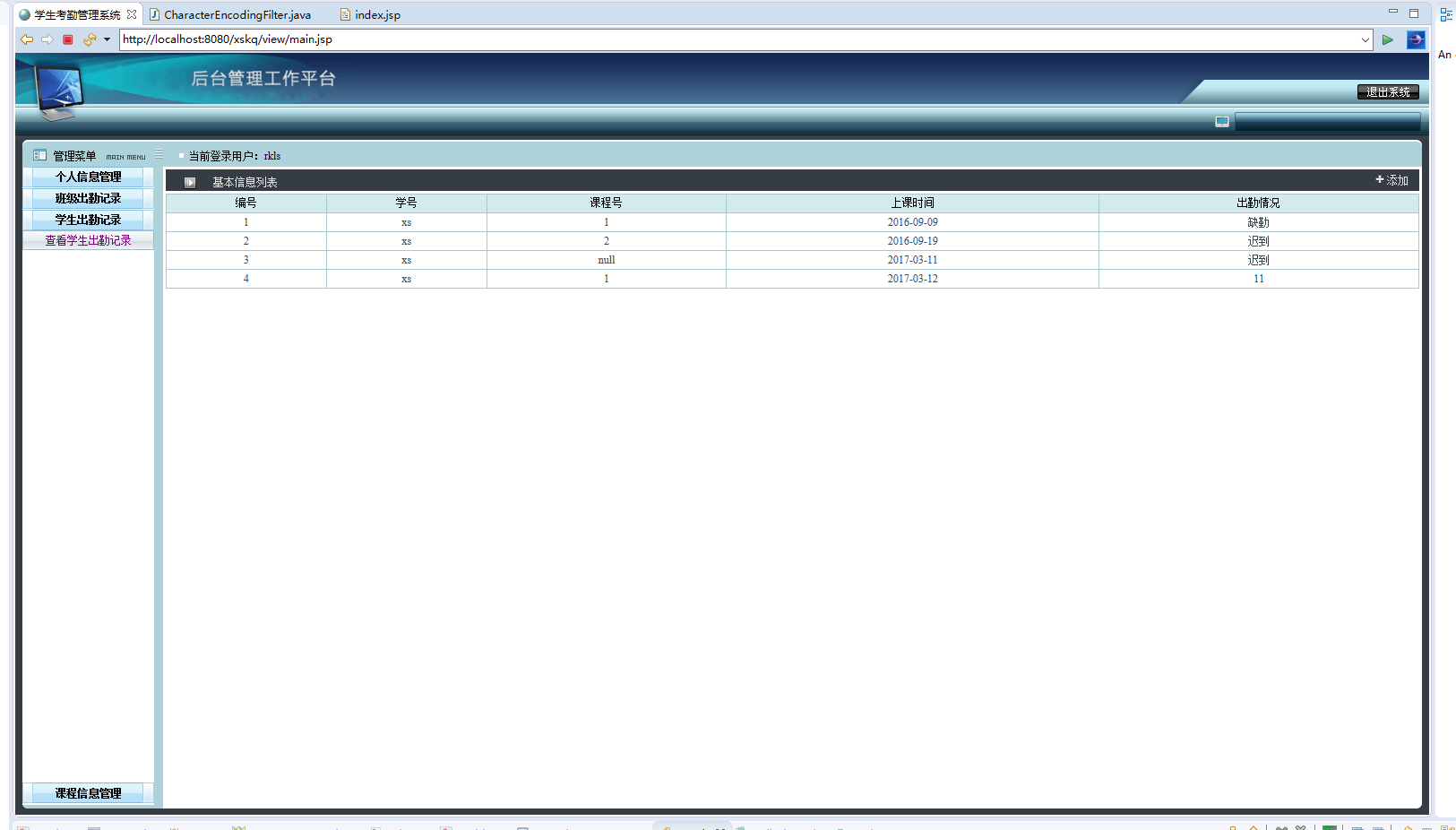Image resolution: width=1456 pixels, height=830 pixels.
Task: Click the 后台管理工作平台 banner title
Action: pos(263,79)
